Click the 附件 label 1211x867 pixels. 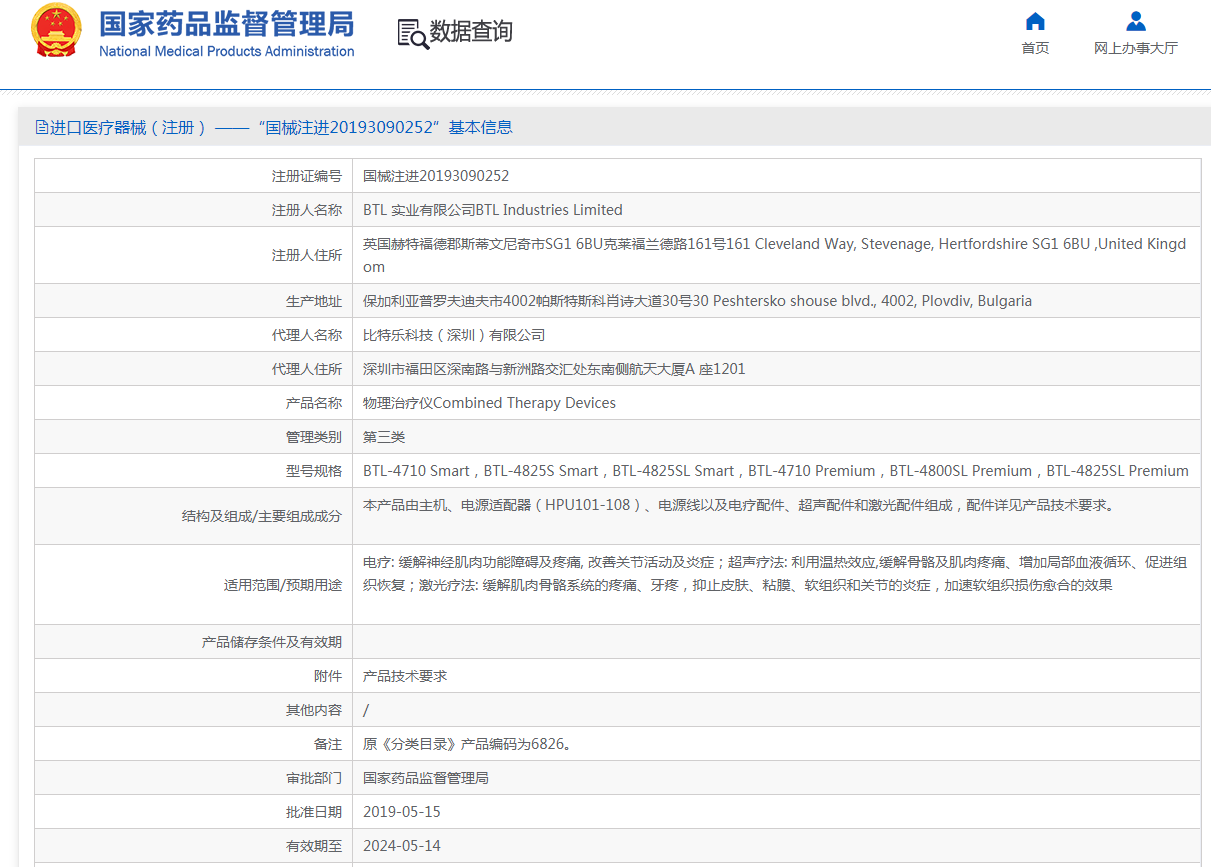328,676
